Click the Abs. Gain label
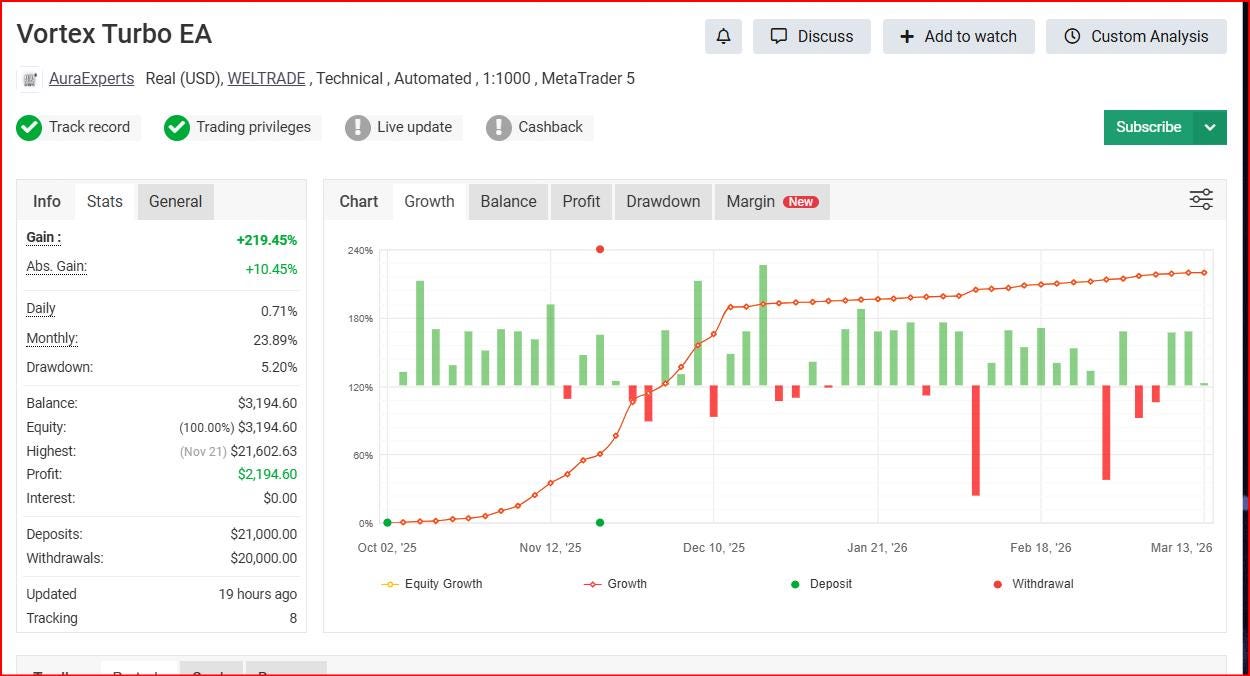Image resolution: width=1250 pixels, height=676 pixels. click(56, 267)
